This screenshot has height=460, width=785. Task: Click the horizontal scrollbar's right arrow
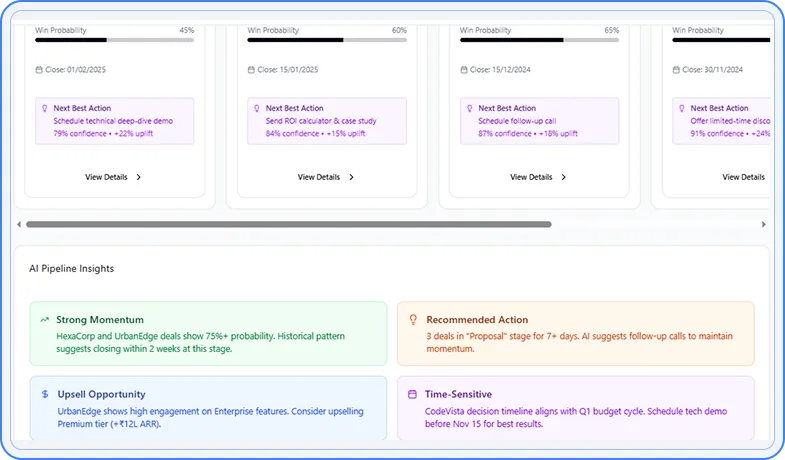point(764,224)
